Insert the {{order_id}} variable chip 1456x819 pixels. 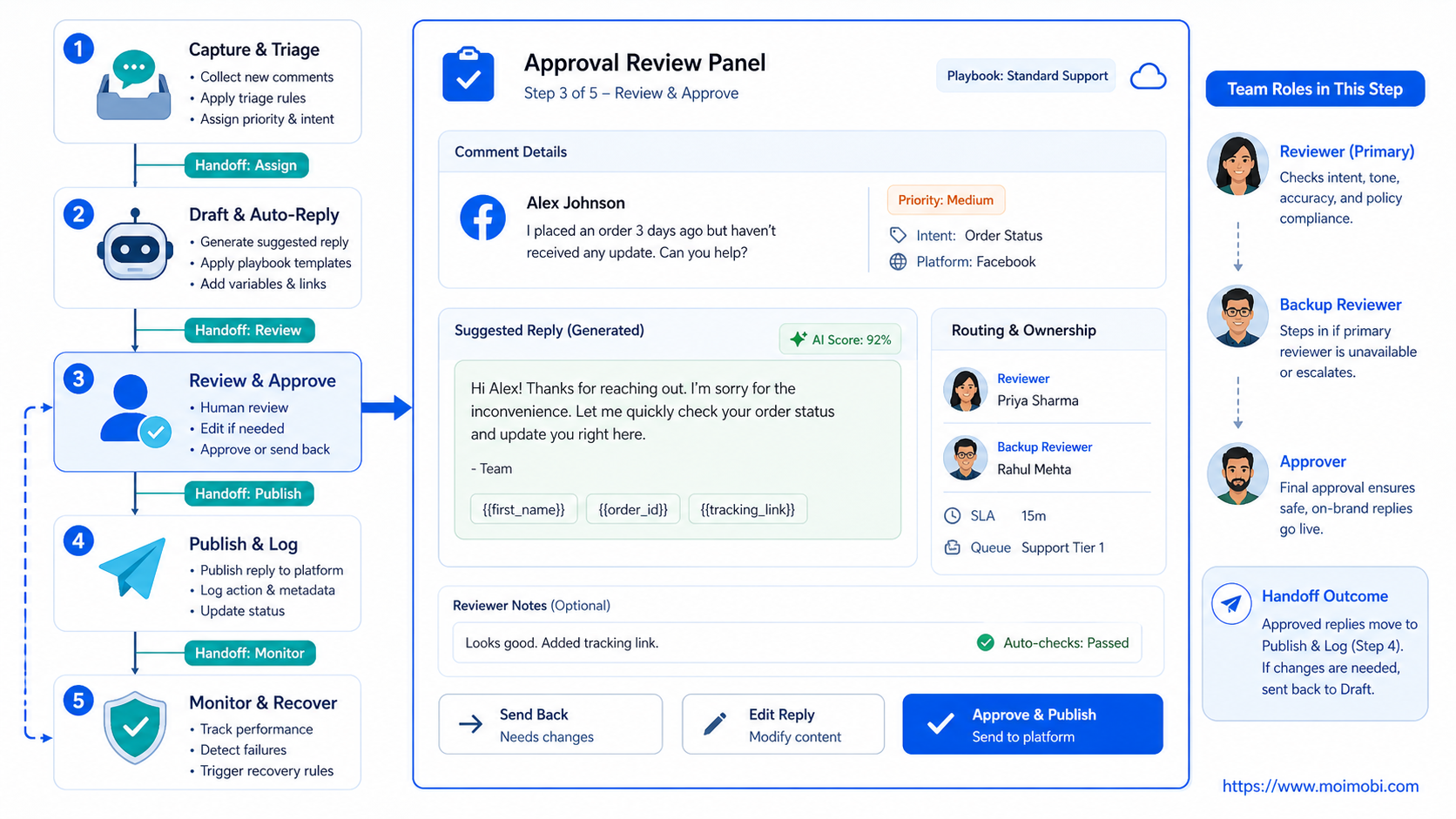(633, 510)
